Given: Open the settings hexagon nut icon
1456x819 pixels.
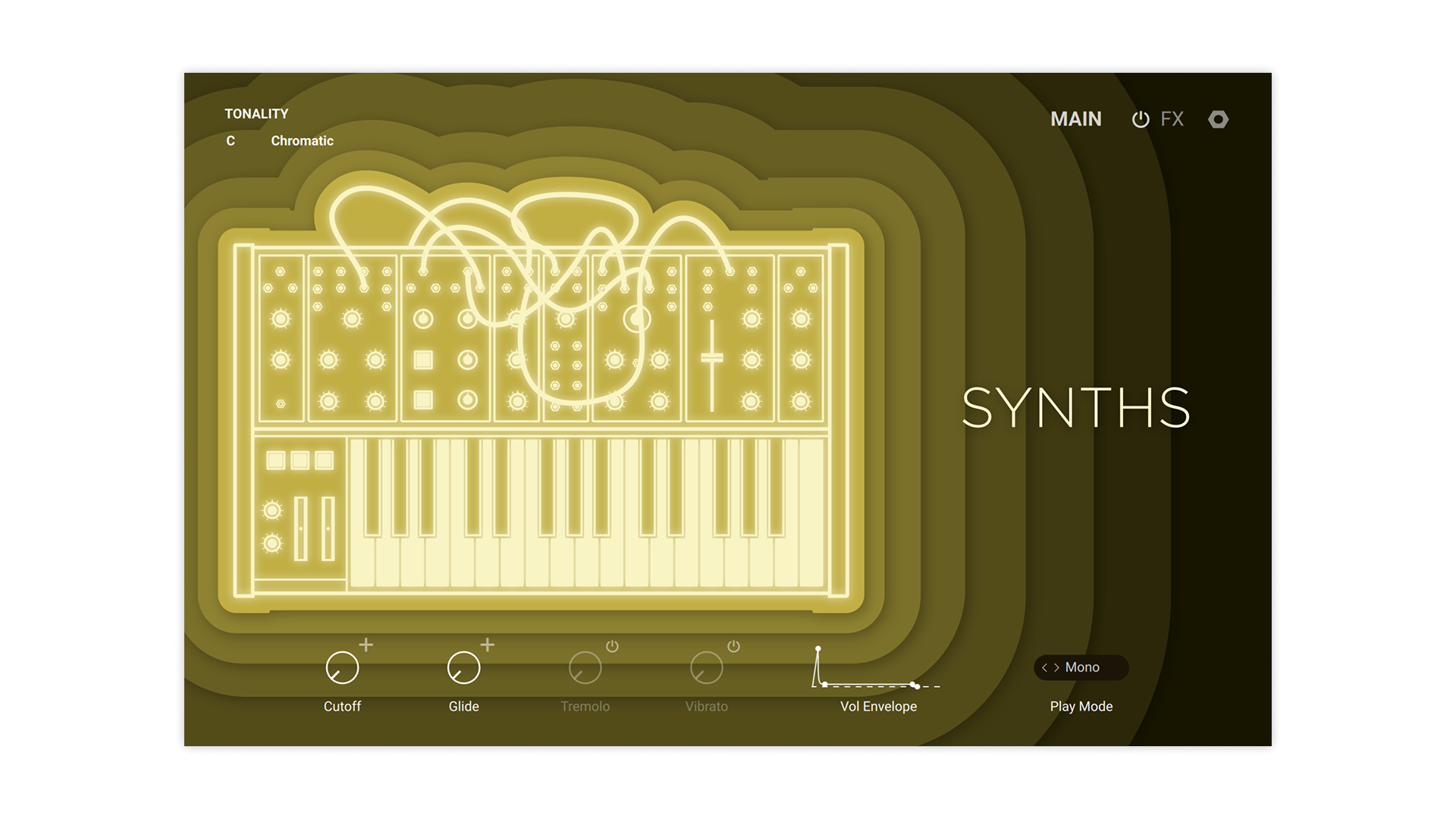Looking at the screenshot, I should 1218,119.
